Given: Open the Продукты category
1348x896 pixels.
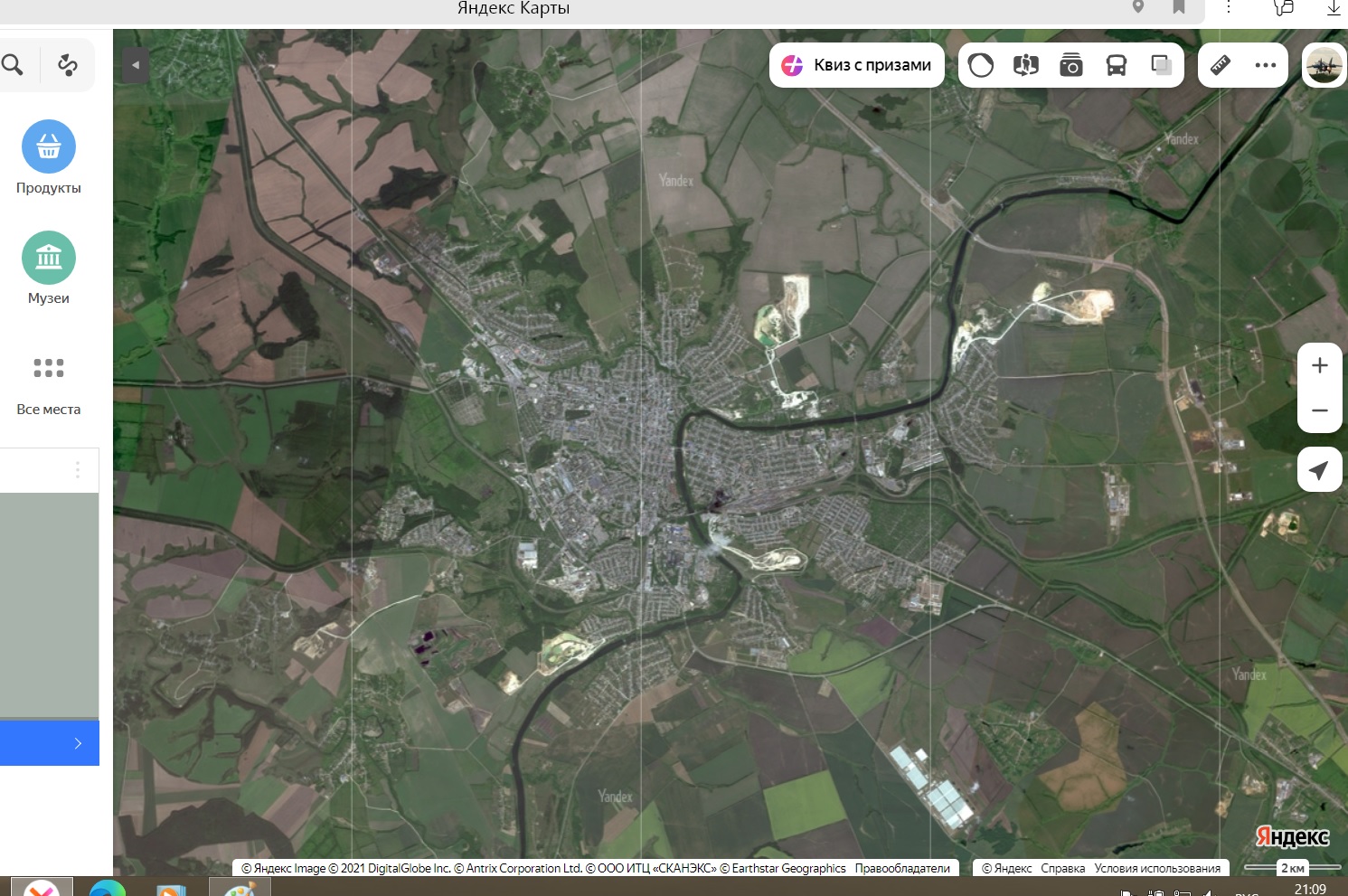Looking at the screenshot, I should point(49,157).
